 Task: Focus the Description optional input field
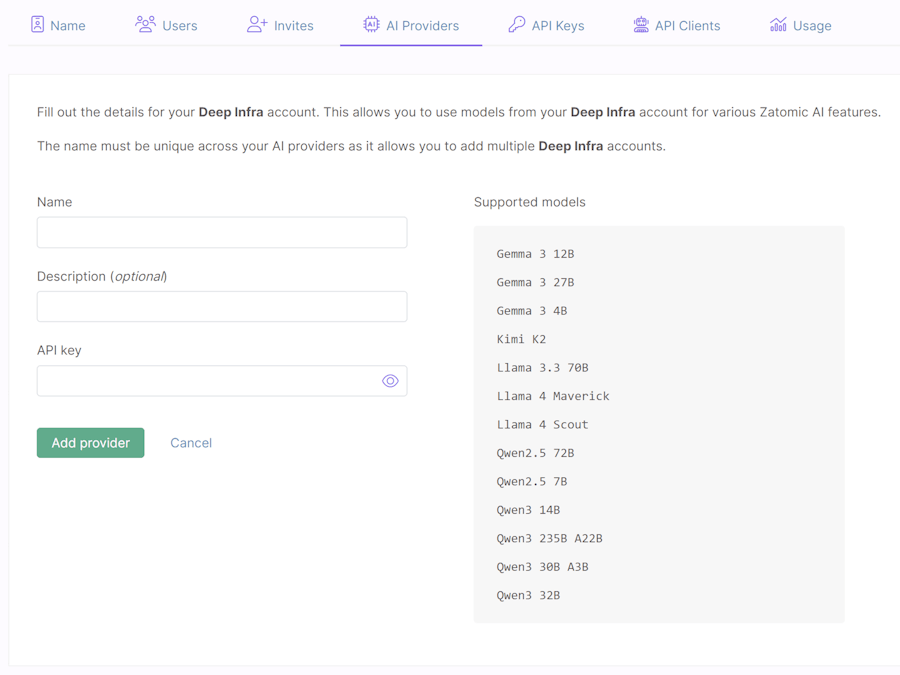pos(222,307)
